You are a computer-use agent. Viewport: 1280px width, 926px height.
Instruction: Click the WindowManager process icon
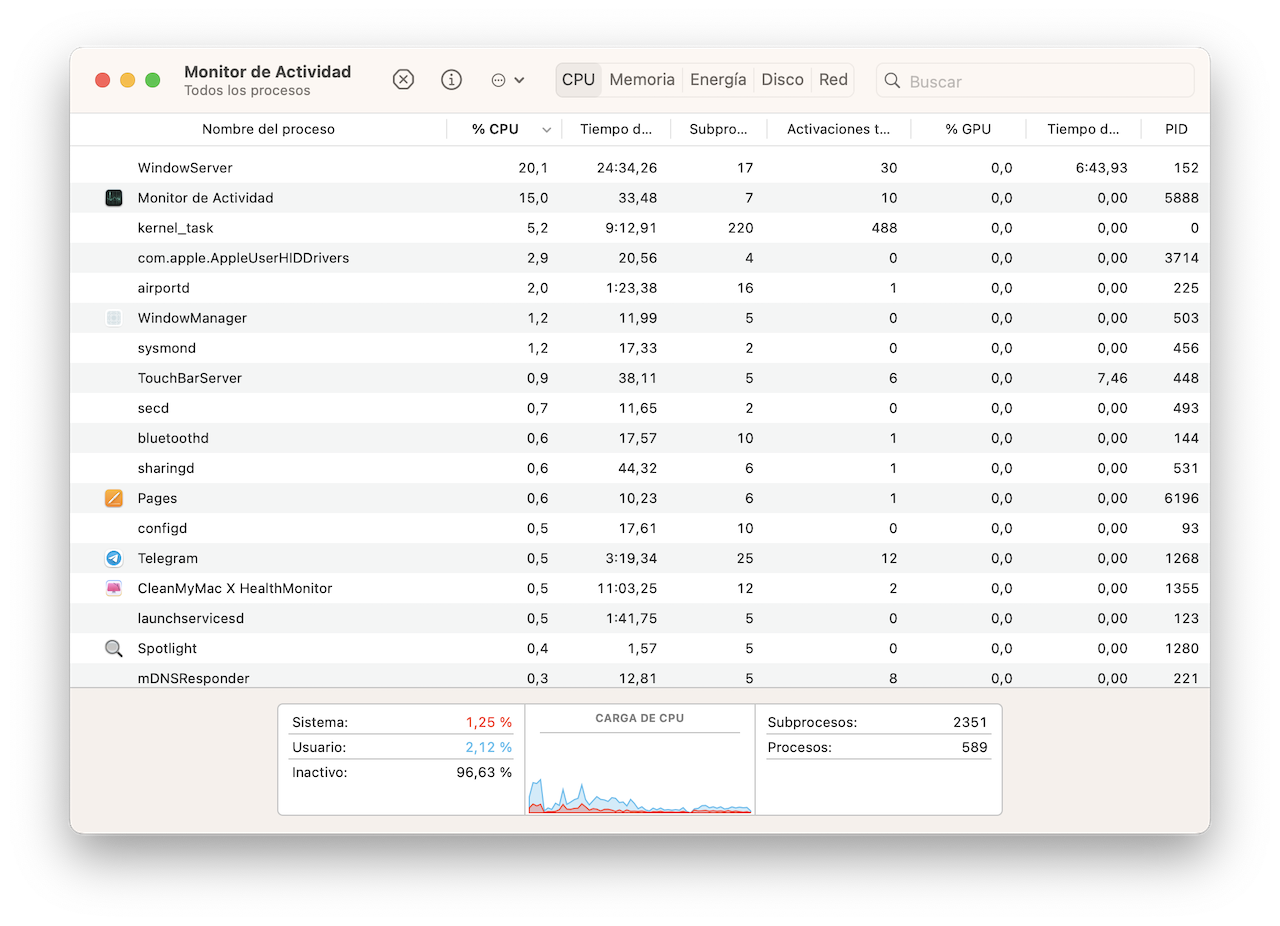pyautogui.click(x=114, y=318)
